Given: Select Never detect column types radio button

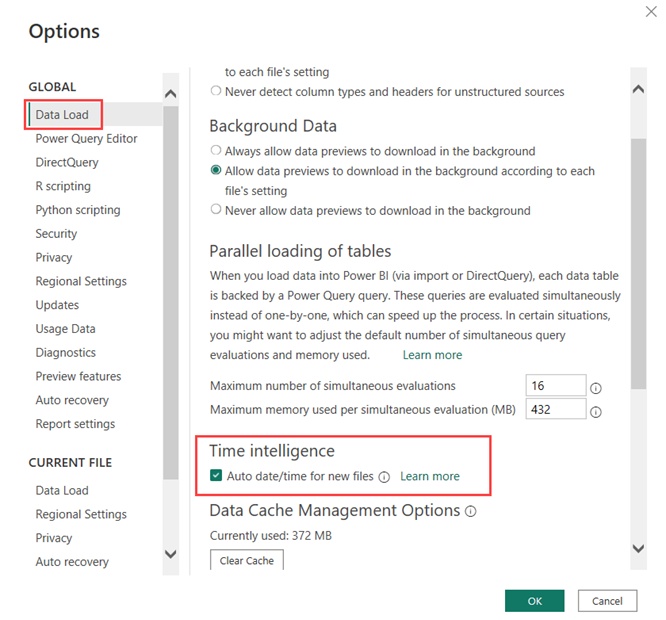Looking at the screenshot, I should 216,90.
